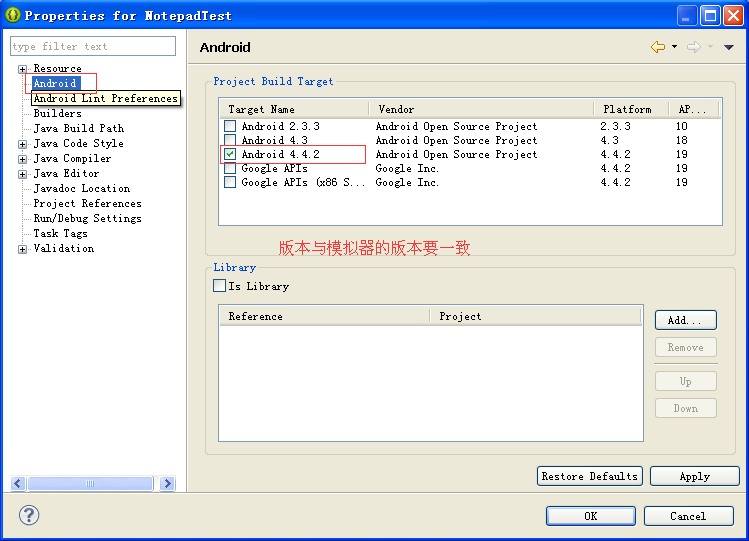Screen dimensions: 749x541
Task: Open the back history dropdown arrow
Action: point(674,47)
